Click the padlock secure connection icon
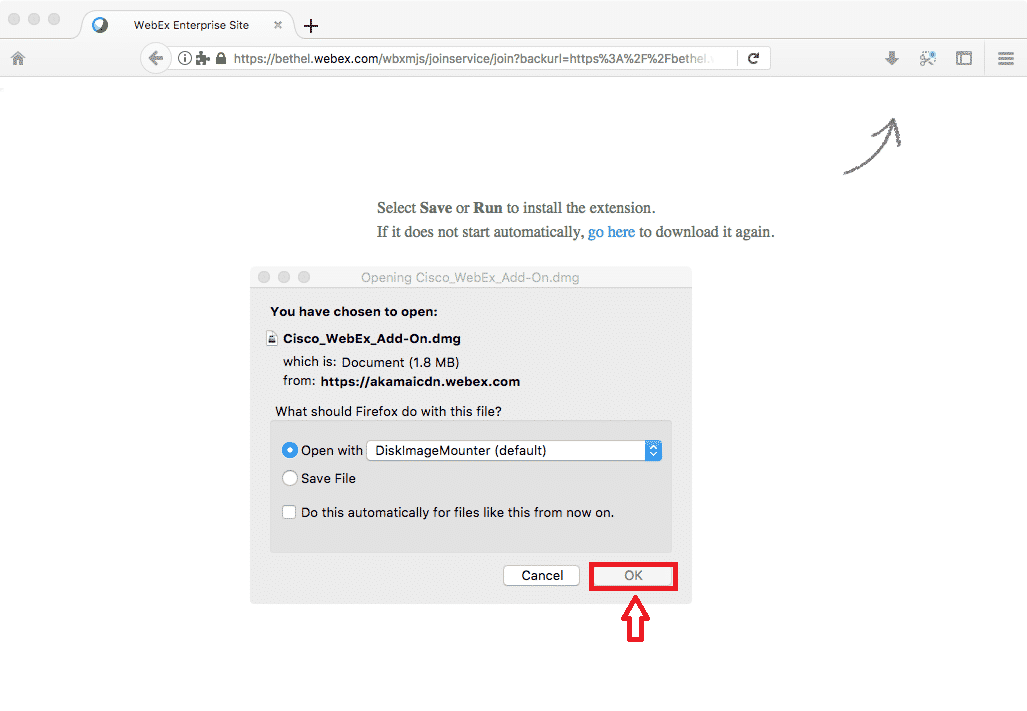The image size is (1027, 711). pos(221,58)
